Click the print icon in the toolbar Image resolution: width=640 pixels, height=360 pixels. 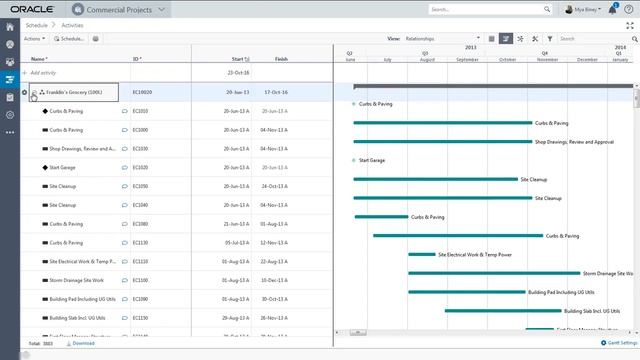(x=96, y=39)
